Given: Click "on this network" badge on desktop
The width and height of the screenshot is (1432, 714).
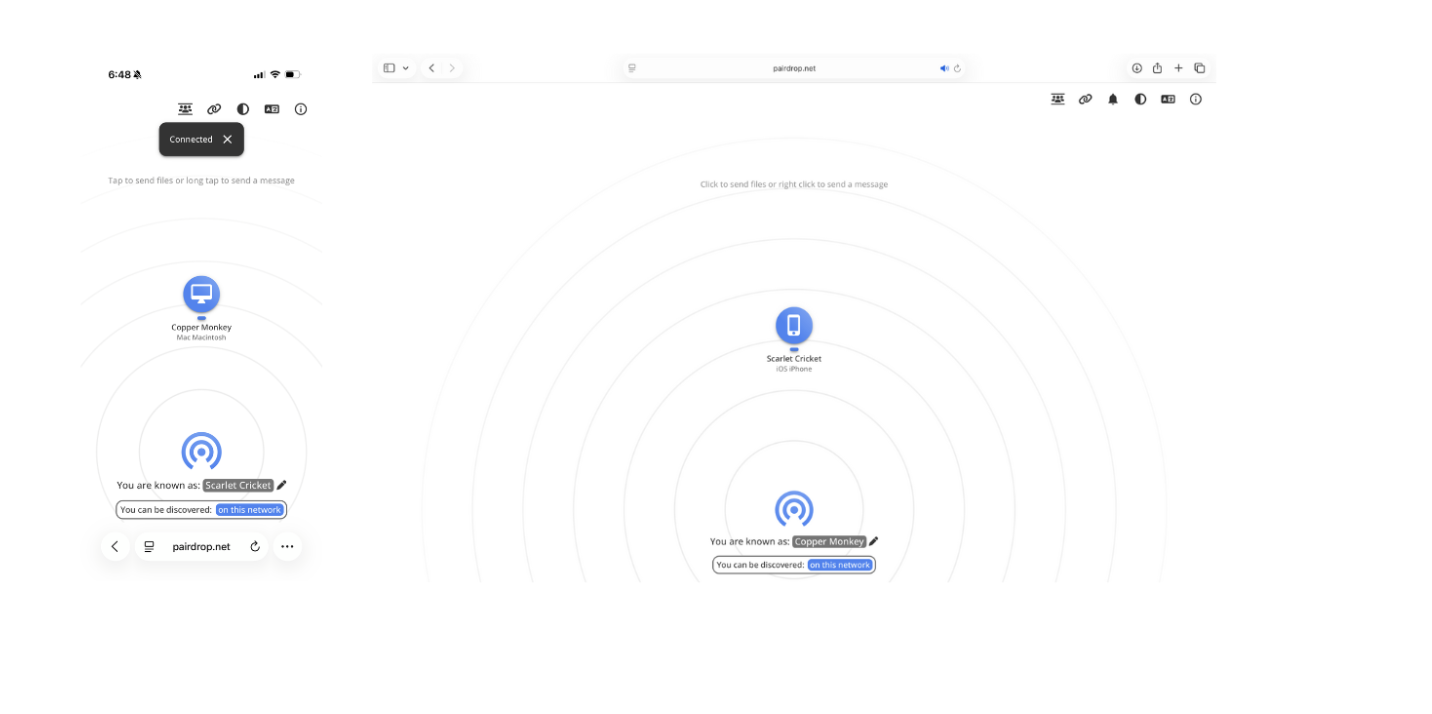Looking at the screenshot, I should tap(840, 565).
